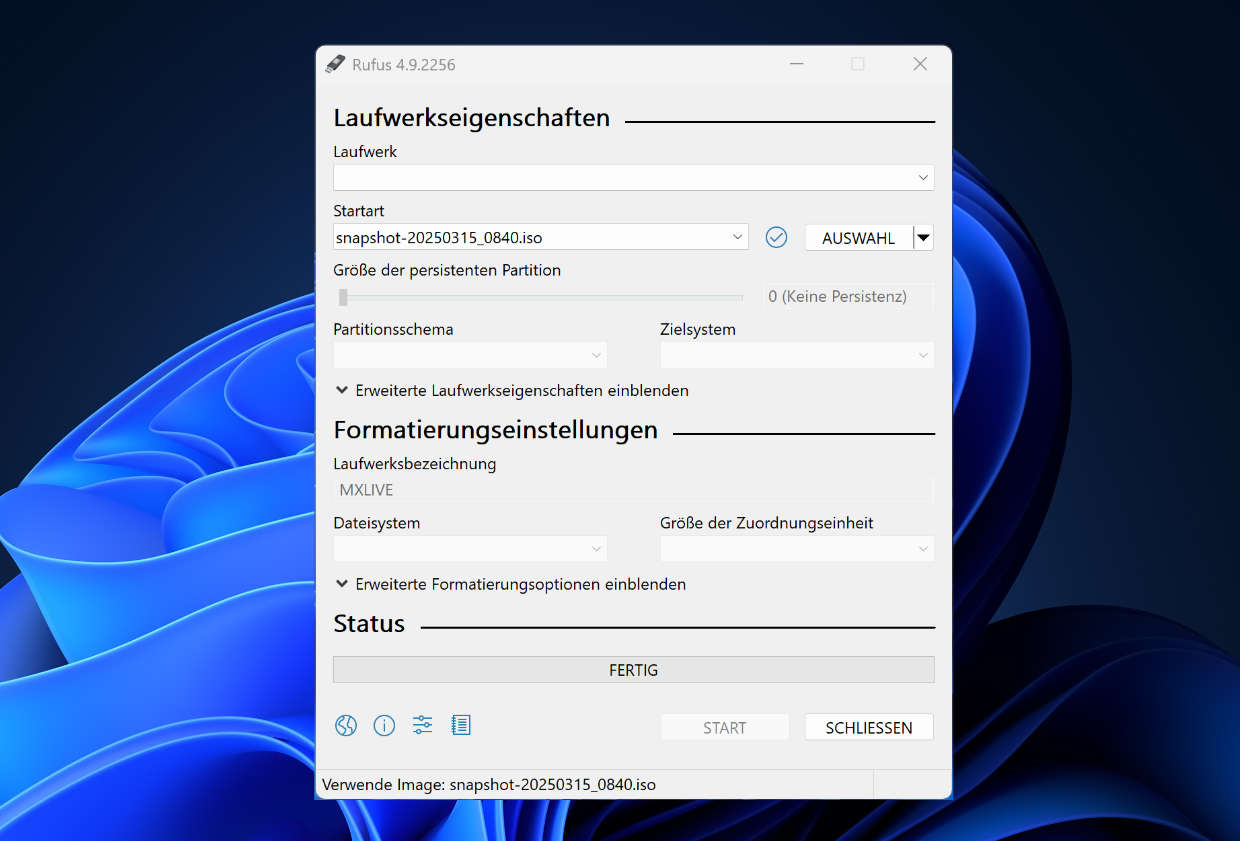Click the START button
1240x841 pixels.
pos(725,727)
